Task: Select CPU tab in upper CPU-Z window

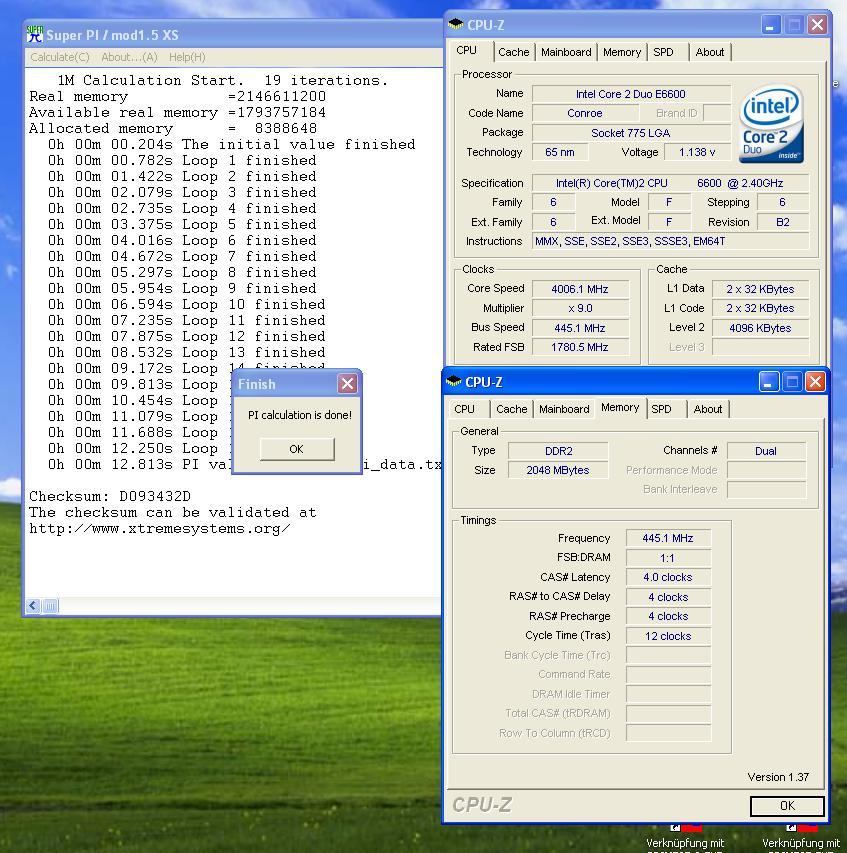Action: (x=466, y=51)
